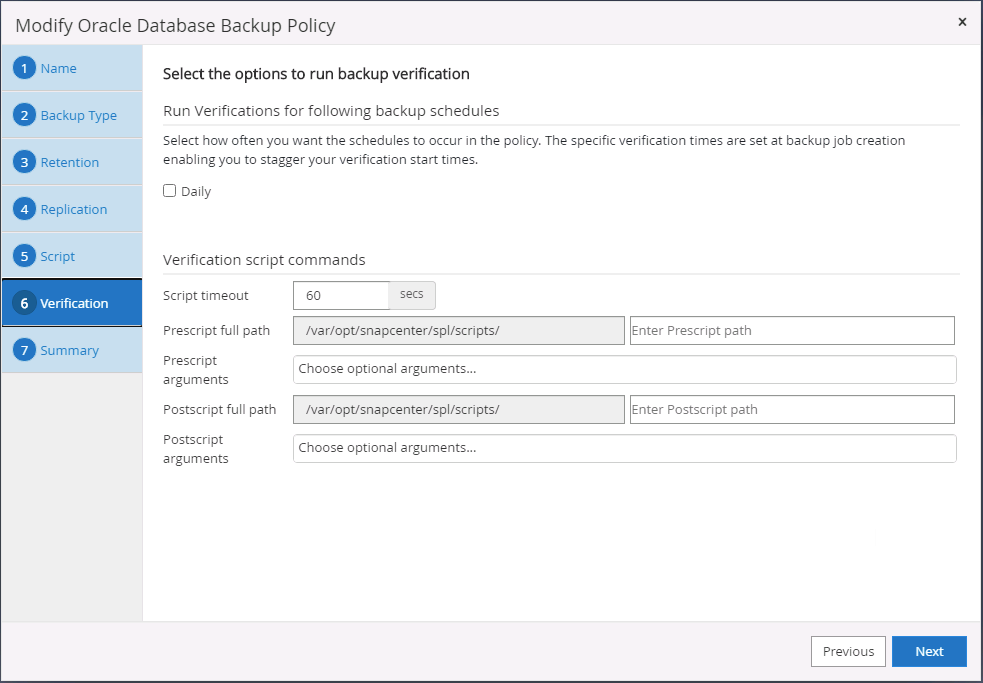The height and width of the screenshot is (683, 983).
Task: Click the step 7 number badge
Action: coord(24,350)
